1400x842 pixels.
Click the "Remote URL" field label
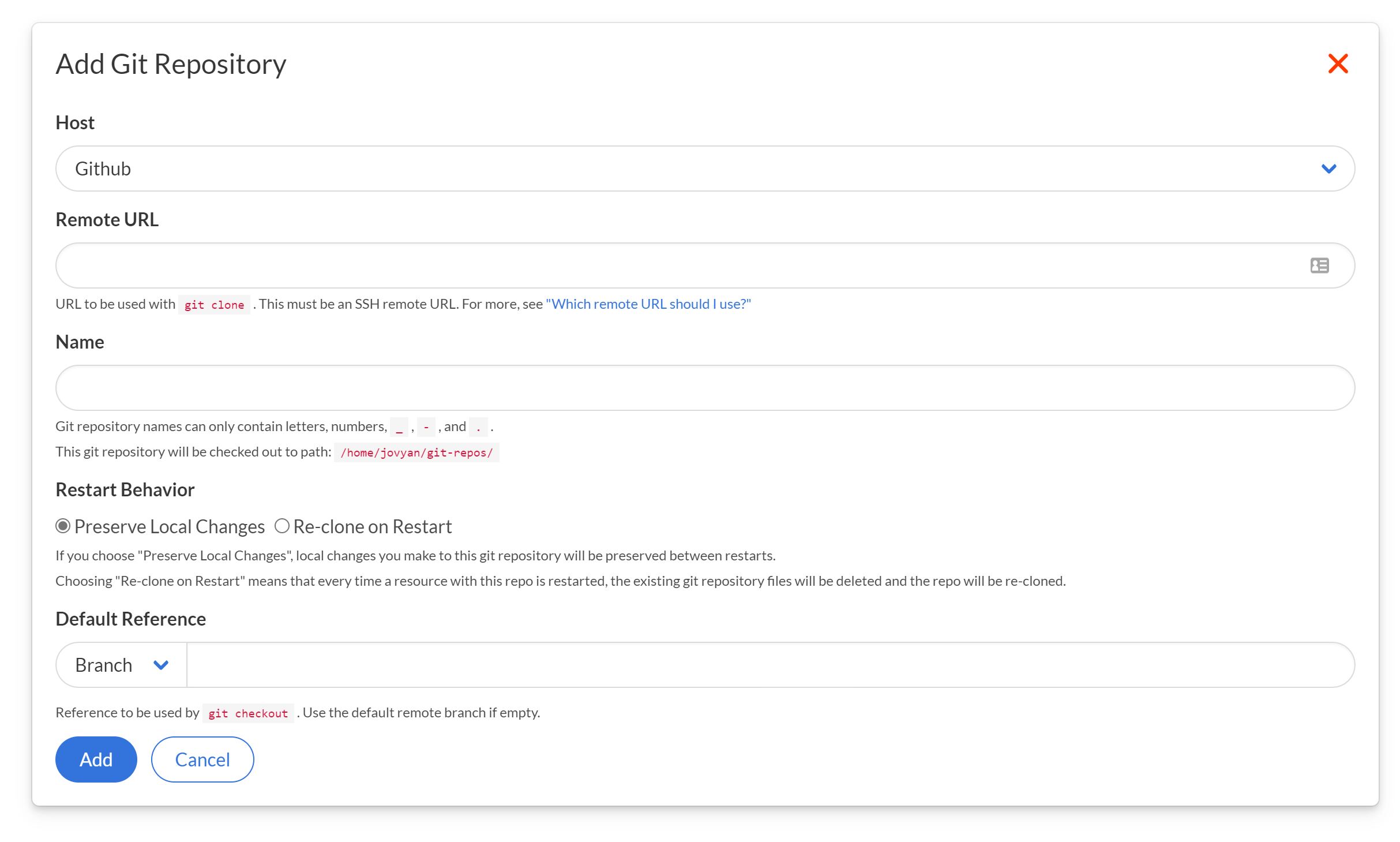[107, 220]
